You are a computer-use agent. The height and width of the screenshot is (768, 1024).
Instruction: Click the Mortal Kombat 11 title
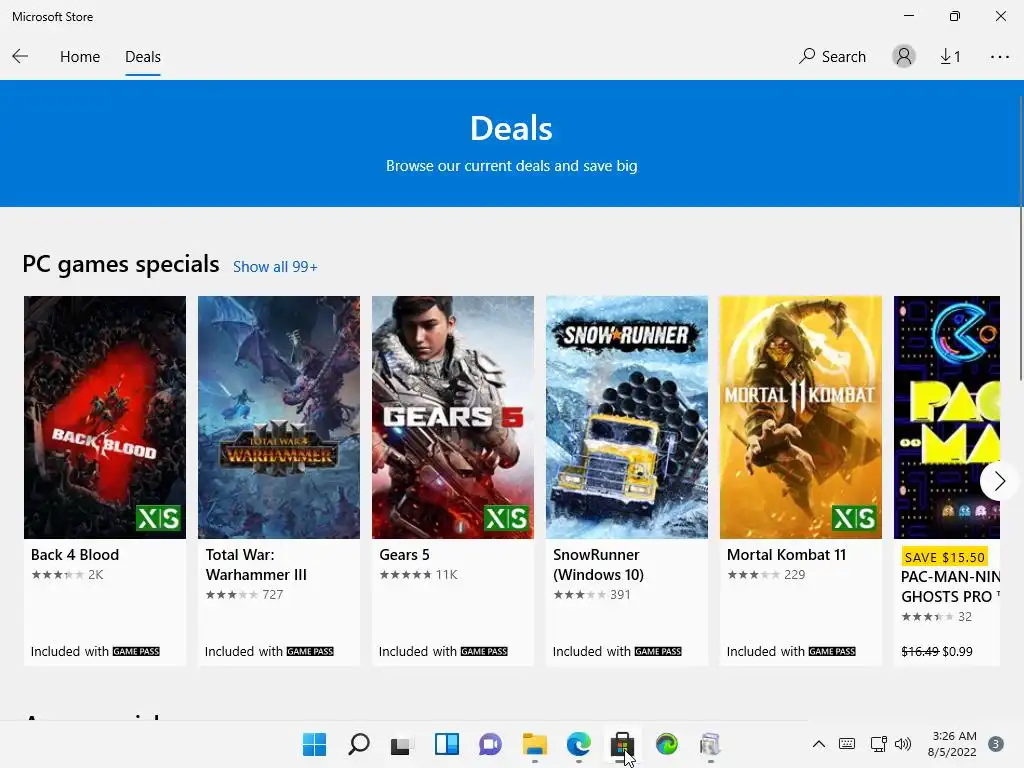786,554
